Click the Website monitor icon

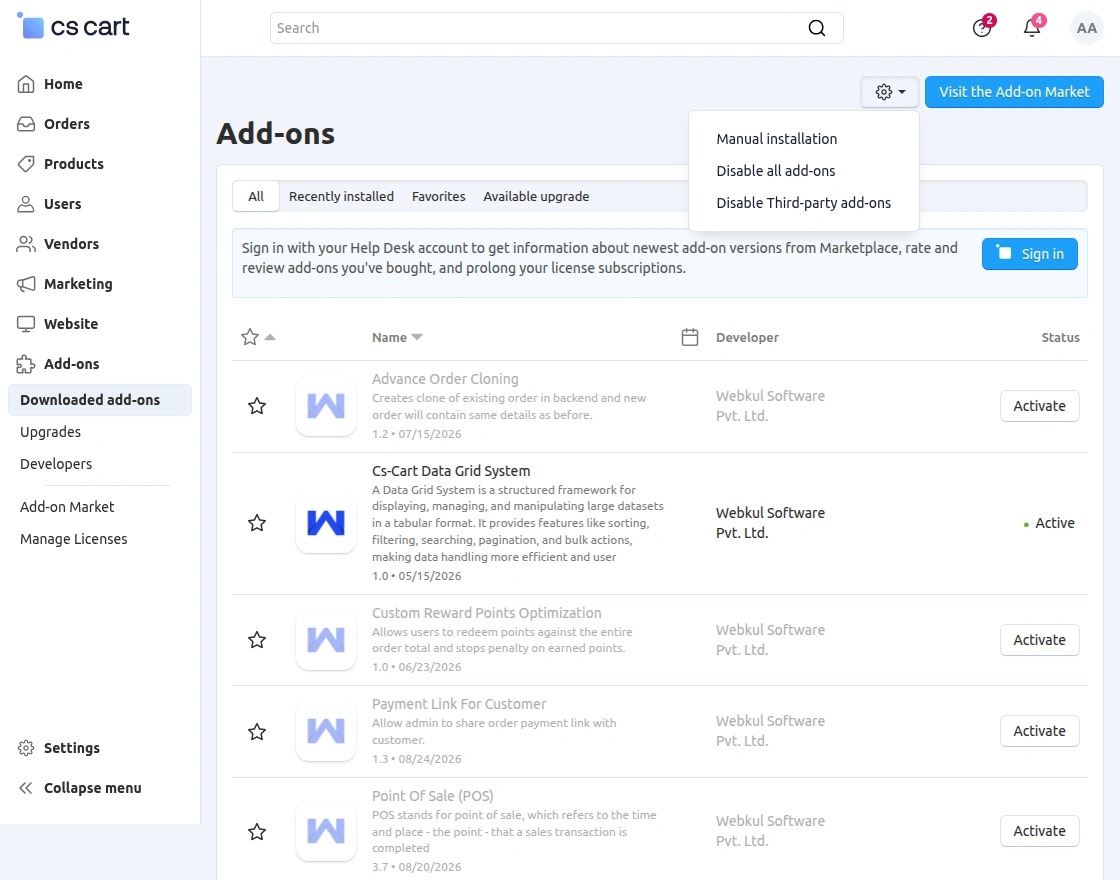tap(26, 324)
